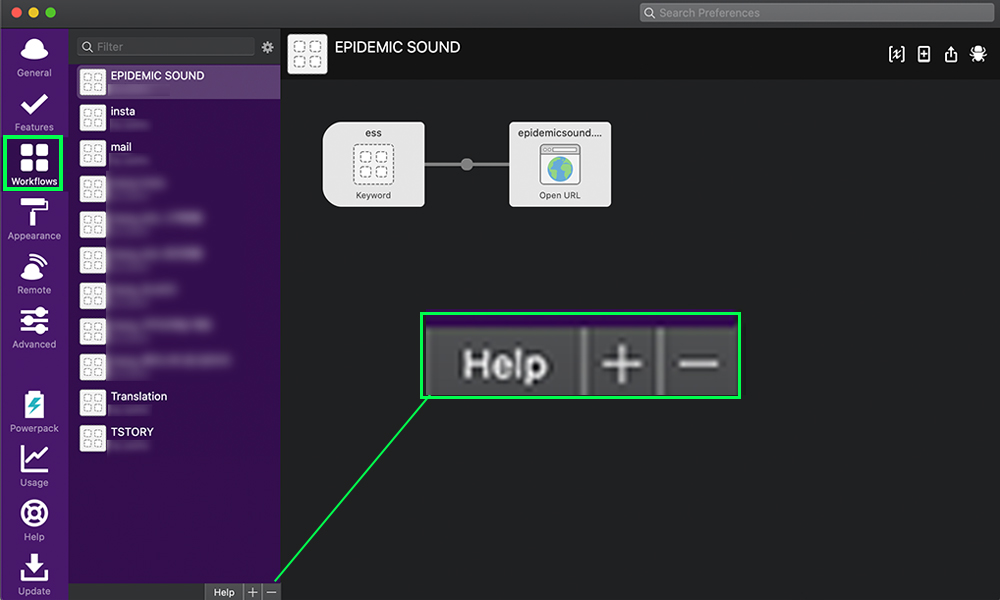1000x600 pixels.
Task: Select the insta workflow
Action: pos(179,118)
